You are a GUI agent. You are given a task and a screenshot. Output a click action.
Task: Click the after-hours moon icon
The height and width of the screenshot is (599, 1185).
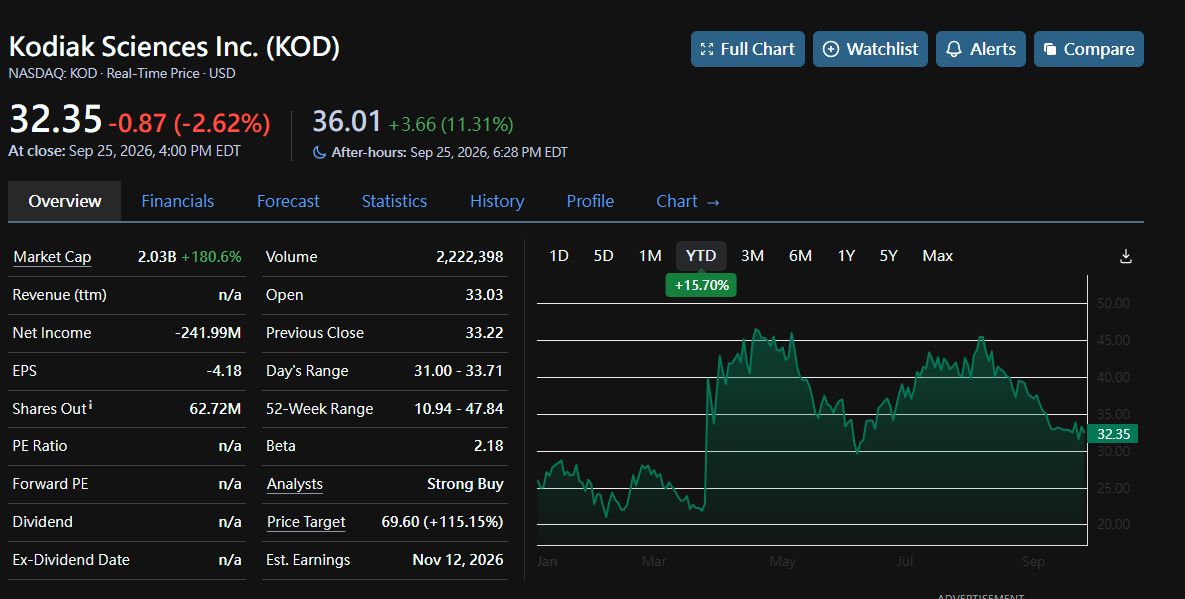click(x=320, y=153)
